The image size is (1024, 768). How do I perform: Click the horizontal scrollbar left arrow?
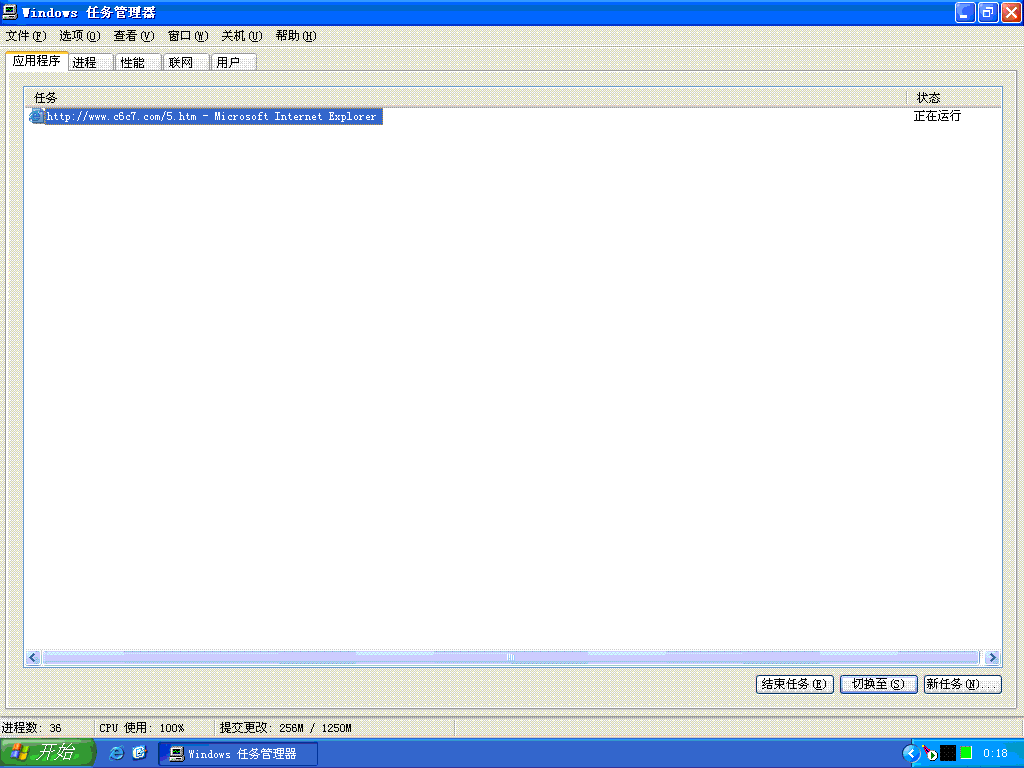[33, 658]
